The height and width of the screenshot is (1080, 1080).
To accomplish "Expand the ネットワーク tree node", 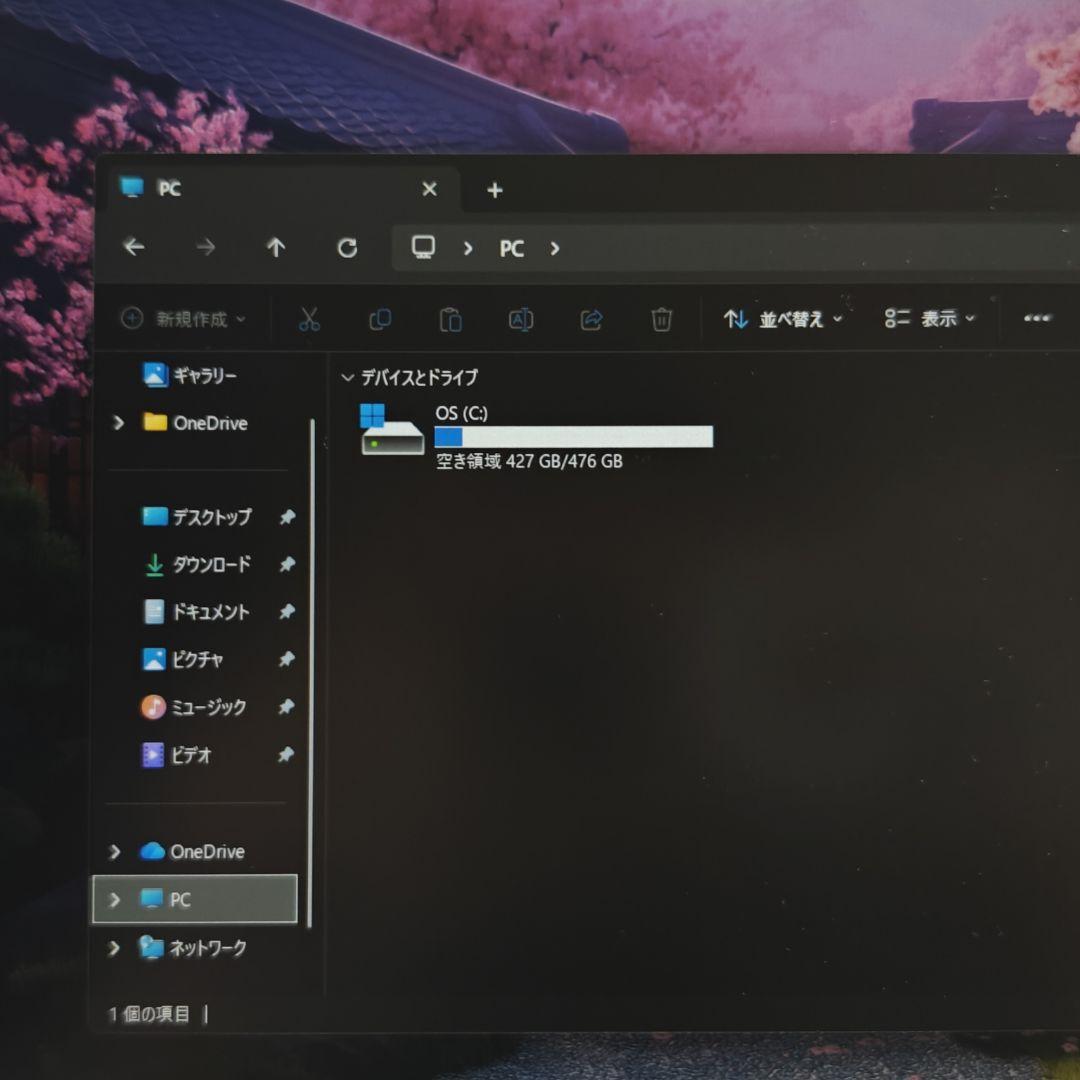I will [x=115, y=947].
